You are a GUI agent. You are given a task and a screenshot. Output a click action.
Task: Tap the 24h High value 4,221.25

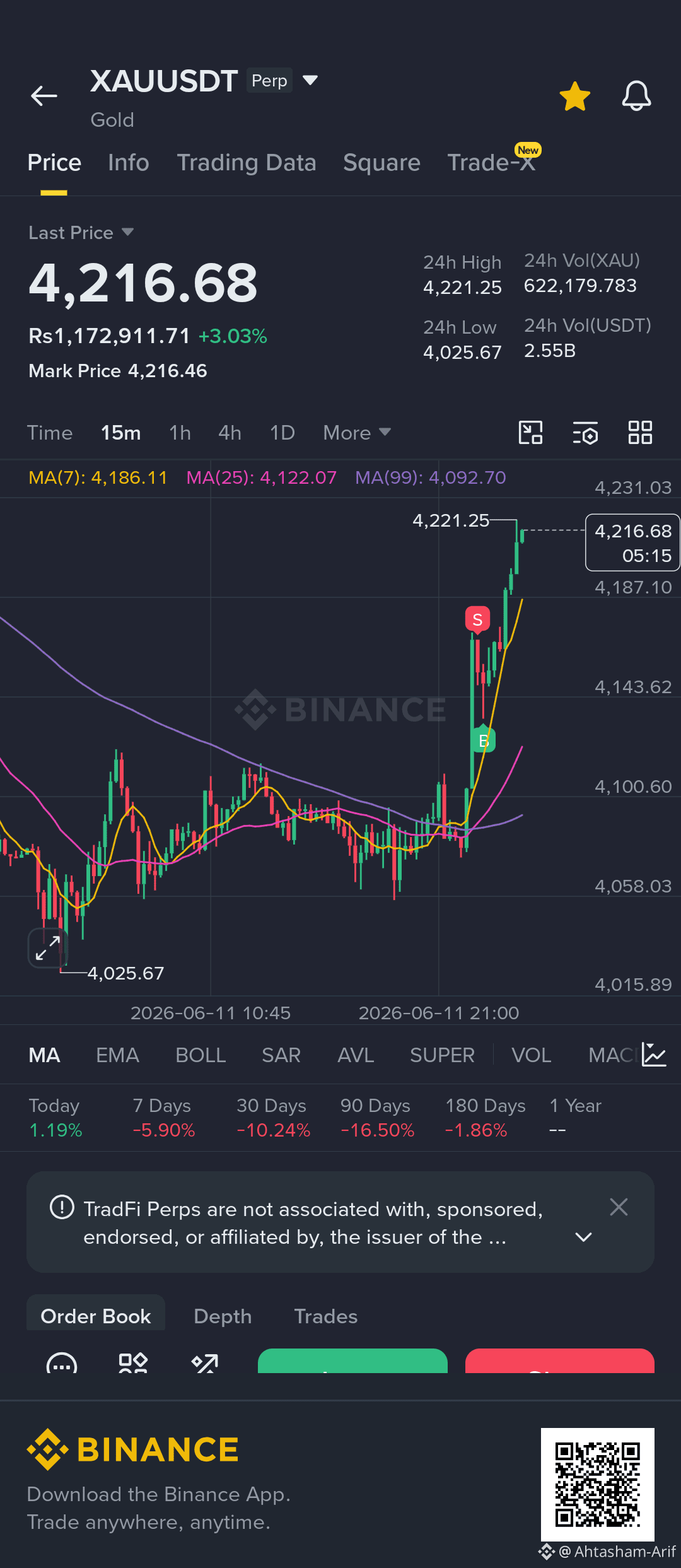(462, 288)
